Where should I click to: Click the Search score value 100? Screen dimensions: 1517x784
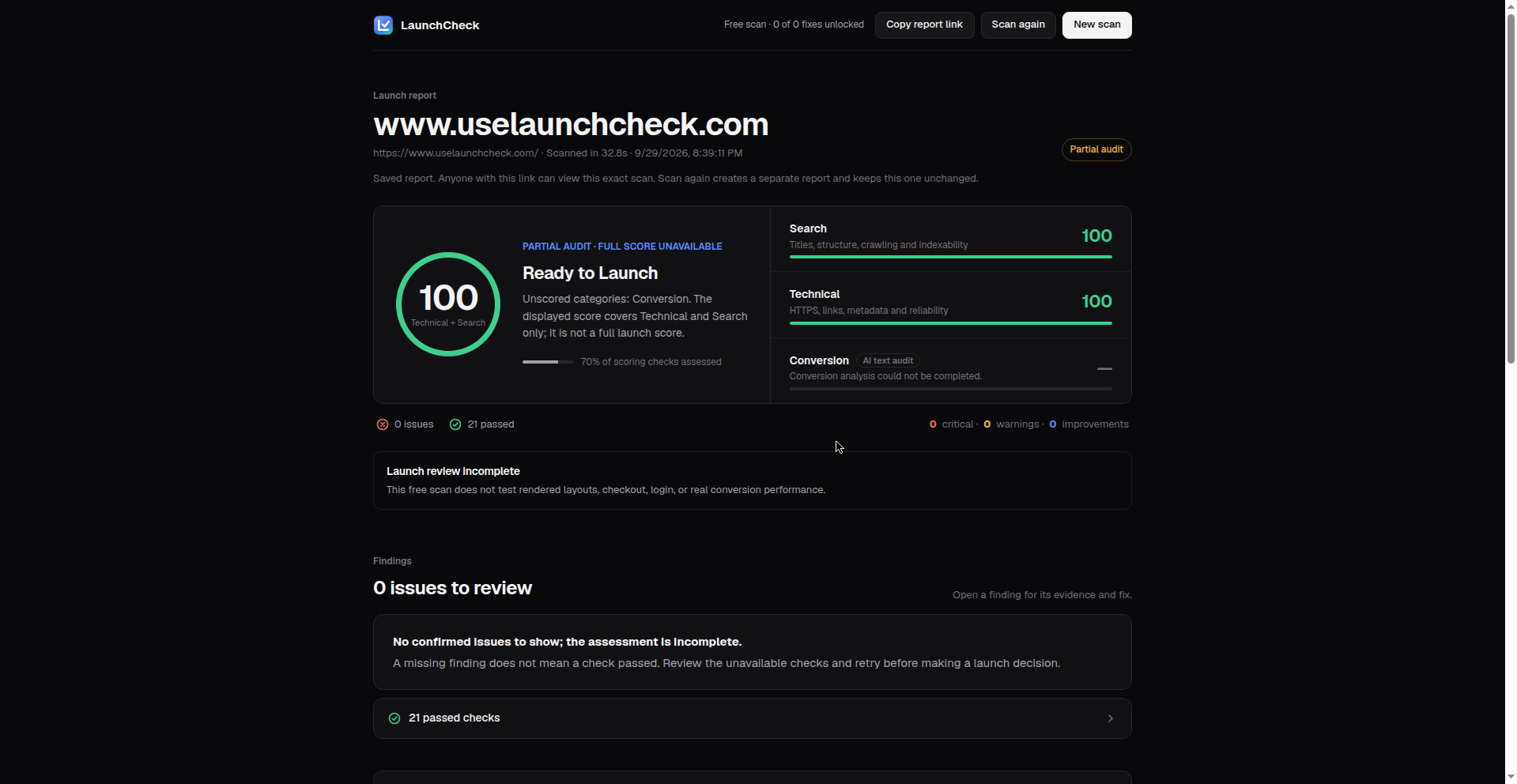pos(1096,236)
